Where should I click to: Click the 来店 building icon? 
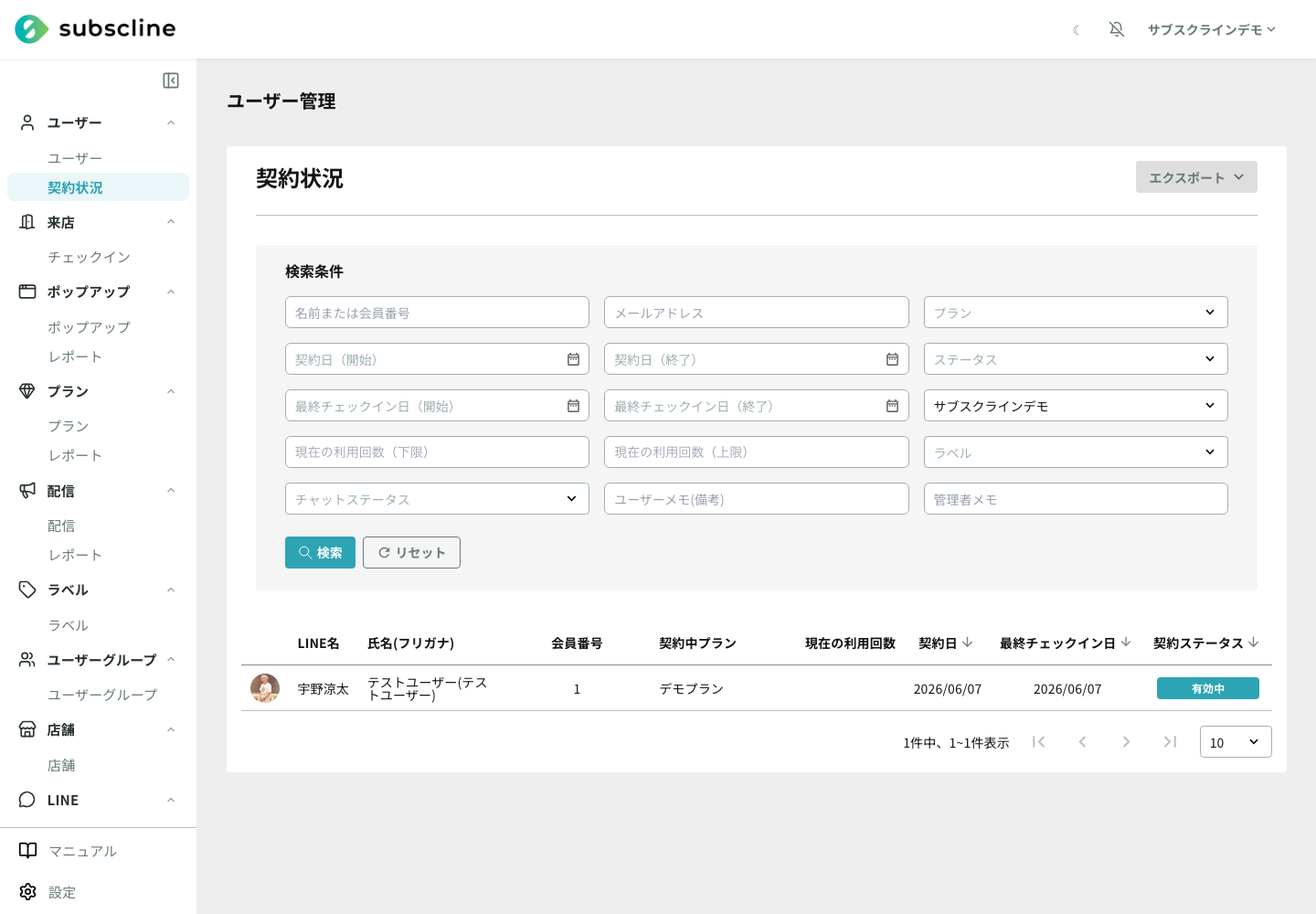[27, 222]
